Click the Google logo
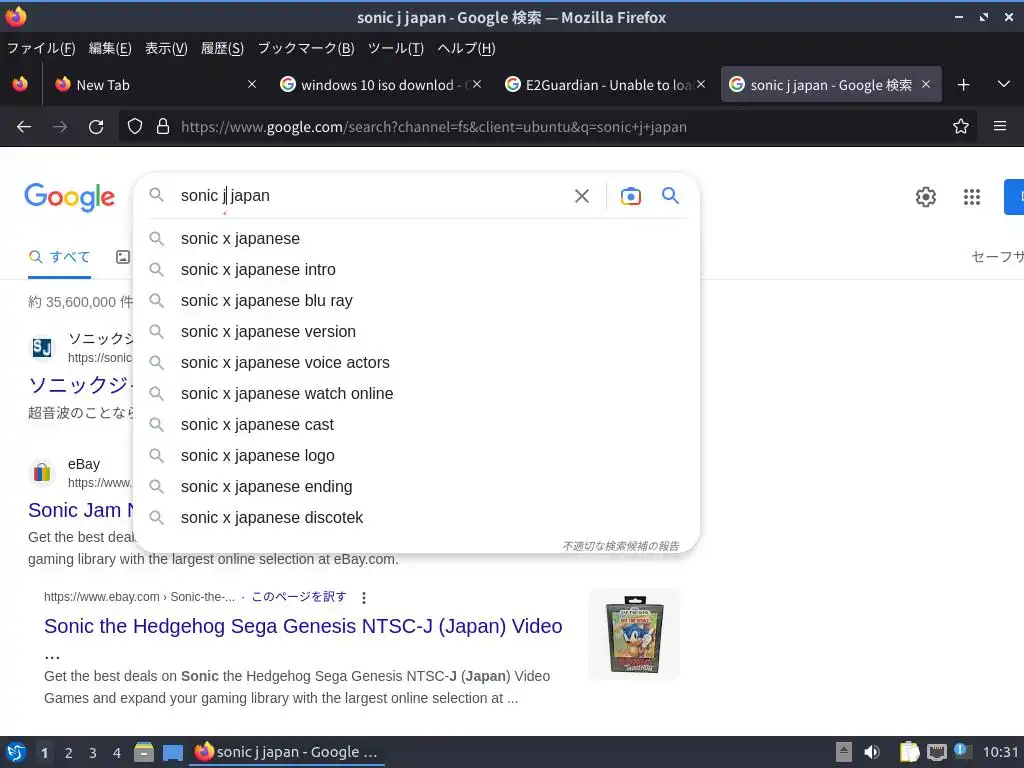The height and width of the screenshot is (768, 1024). pyautogui.click(x=69, y=197)
